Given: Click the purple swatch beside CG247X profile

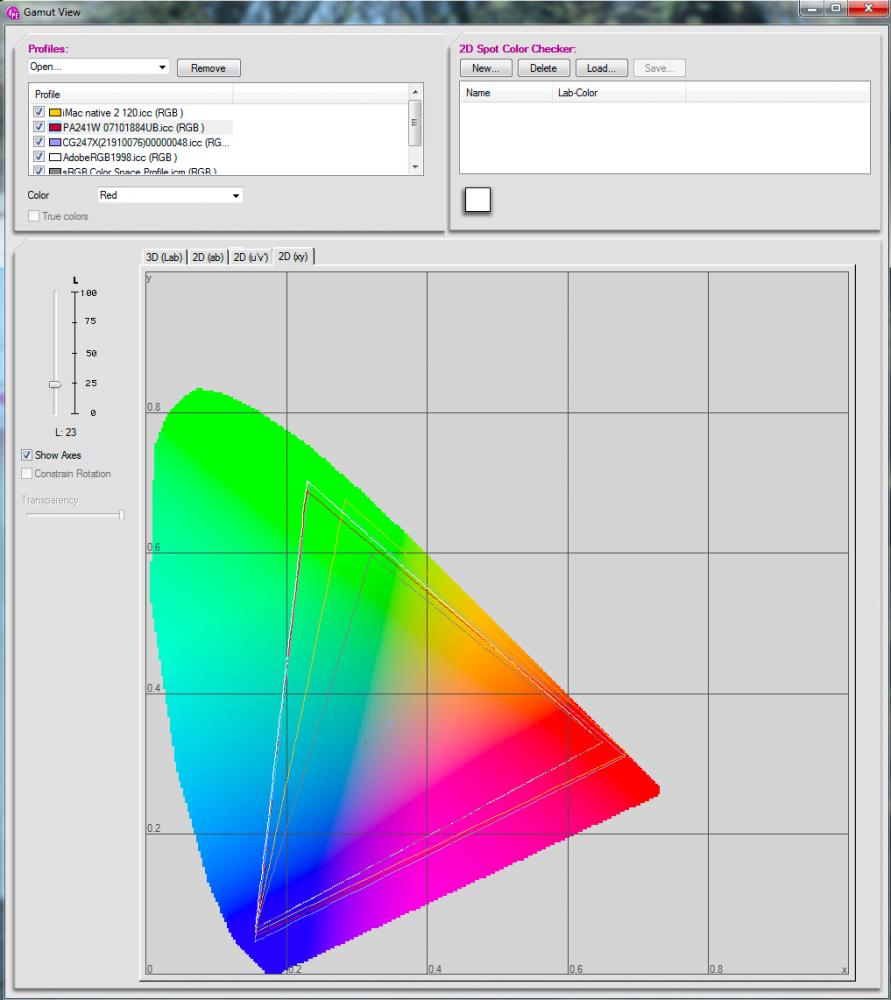Looking at the screenshot, I should [x=55, y=142].
